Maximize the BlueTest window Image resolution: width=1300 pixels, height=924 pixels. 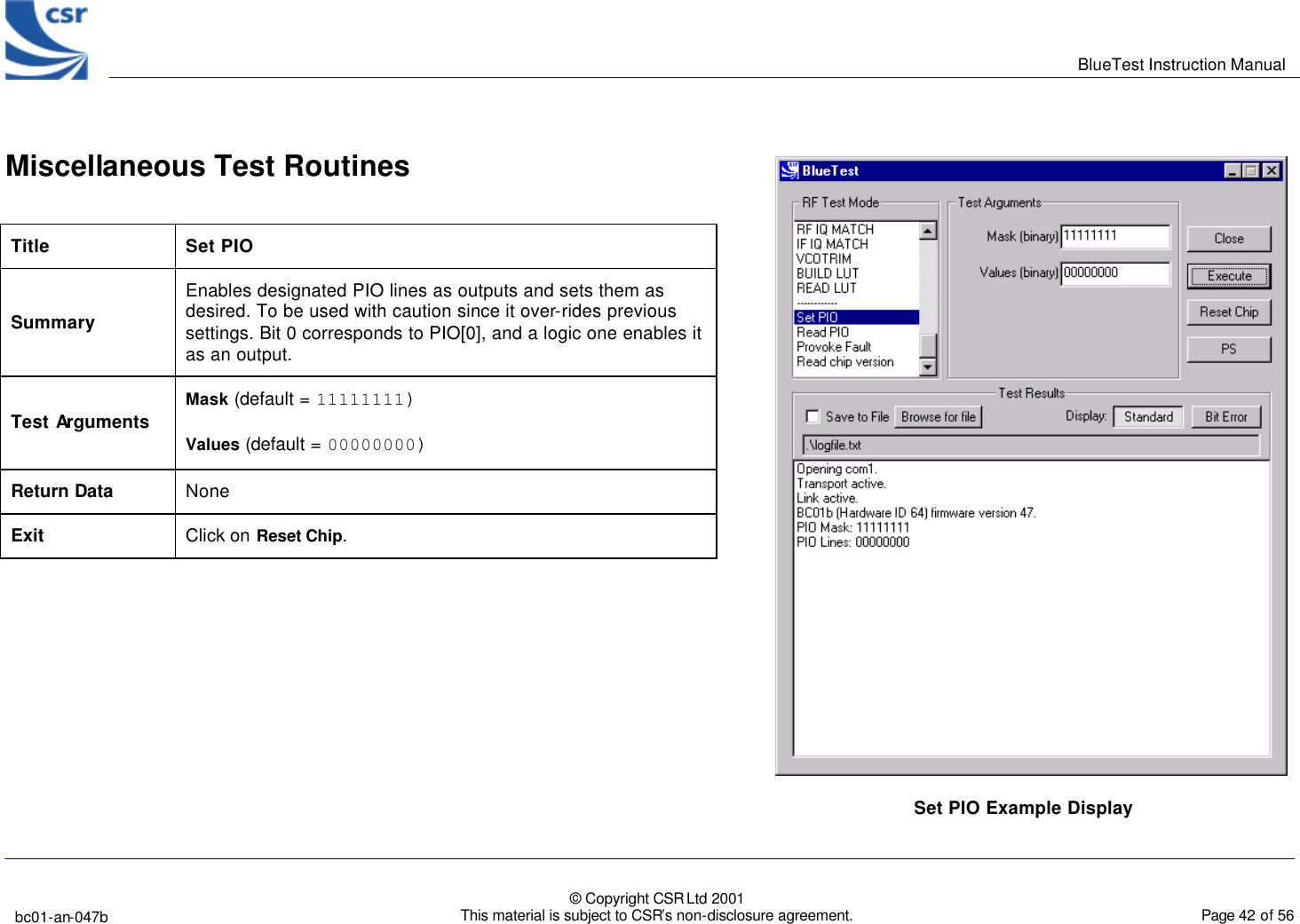pyautogui.click(x=1250, y=171)
